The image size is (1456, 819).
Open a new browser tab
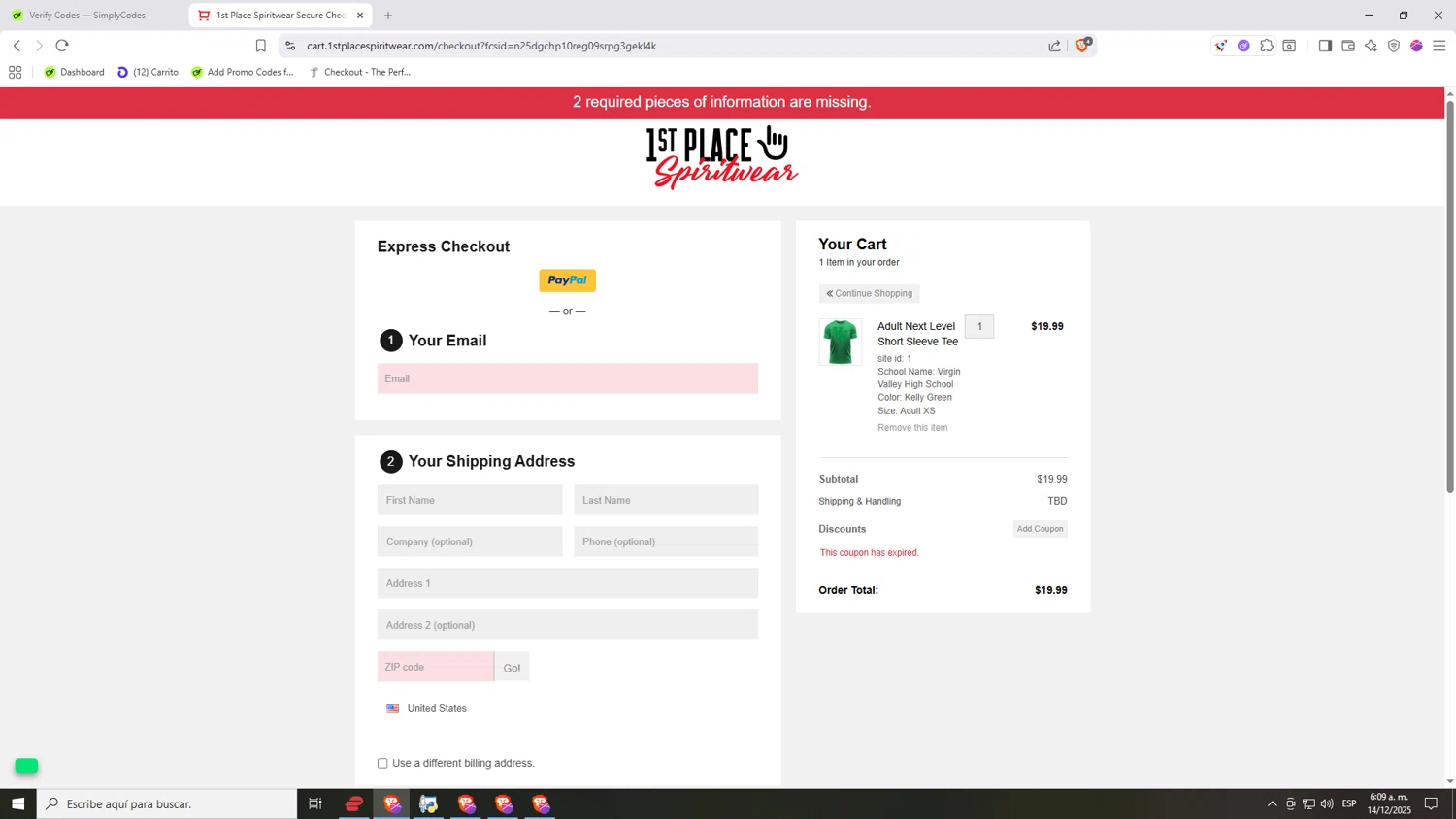(x=388, y=16)
